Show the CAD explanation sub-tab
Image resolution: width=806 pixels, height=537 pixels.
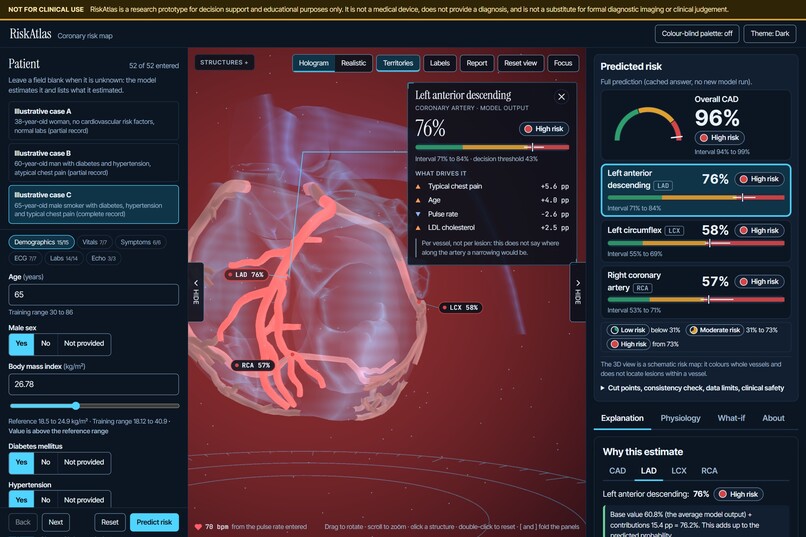click(x=617, y=471)
